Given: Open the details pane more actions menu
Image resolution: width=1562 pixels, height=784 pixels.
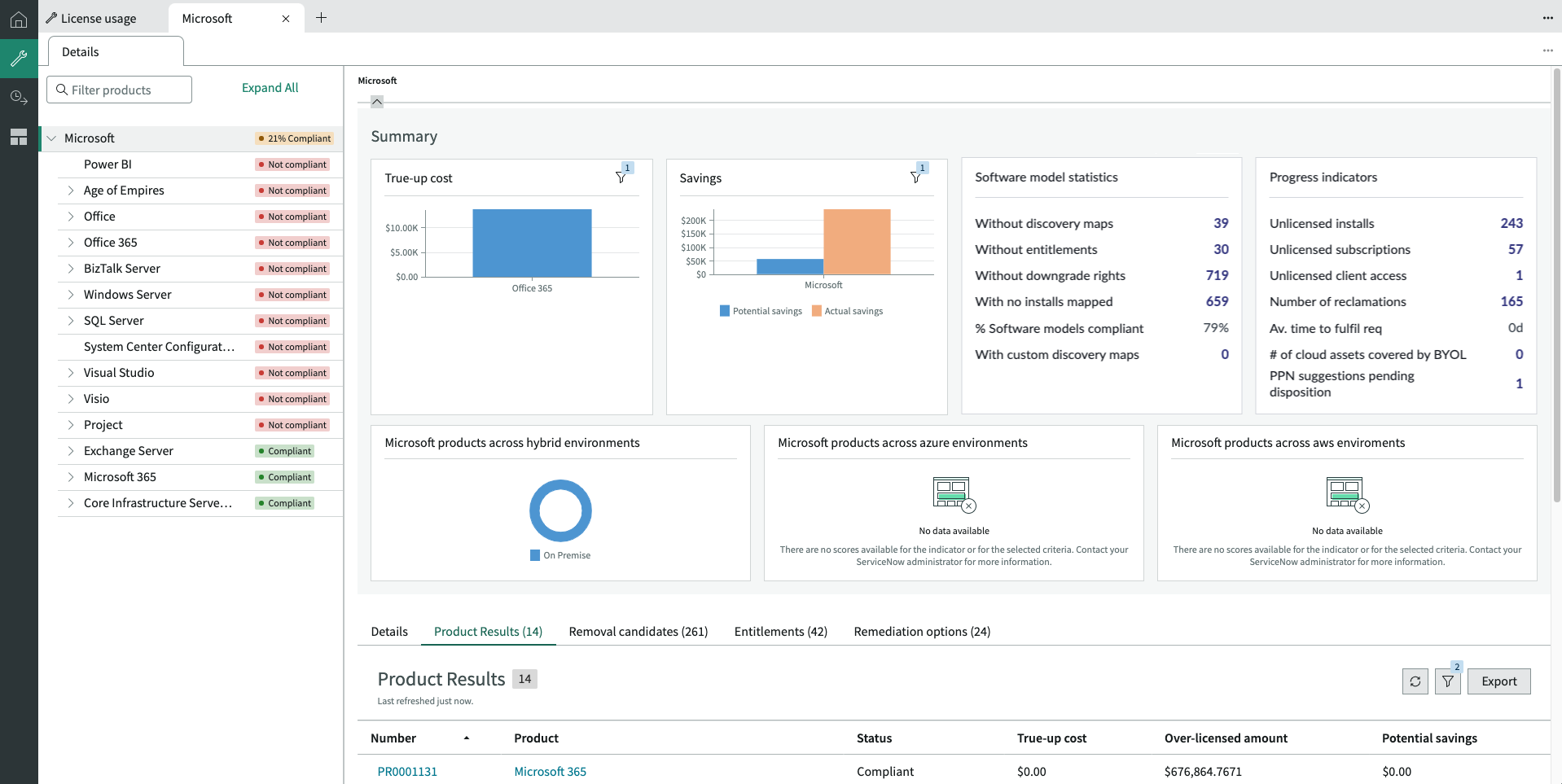Looking at the screenshot, I should [x=1547, y=50].
